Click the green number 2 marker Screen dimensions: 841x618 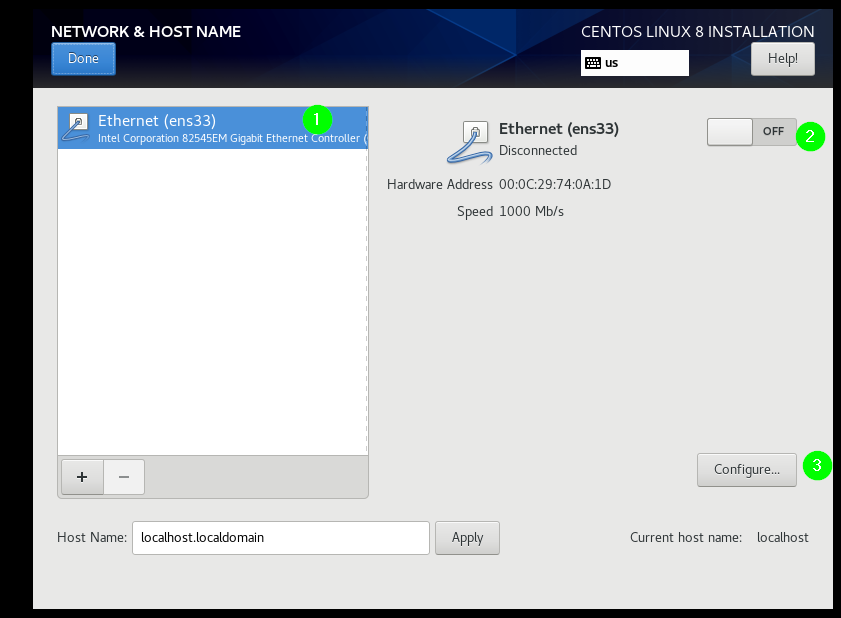click(x=810, y=136)
